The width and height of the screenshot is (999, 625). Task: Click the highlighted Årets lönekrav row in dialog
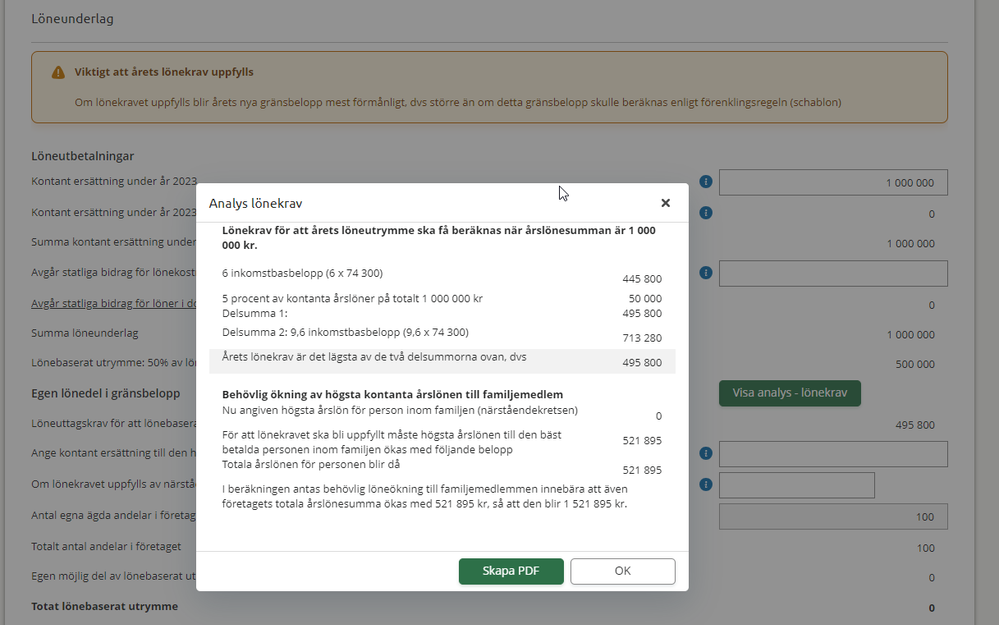click(441, 361)
